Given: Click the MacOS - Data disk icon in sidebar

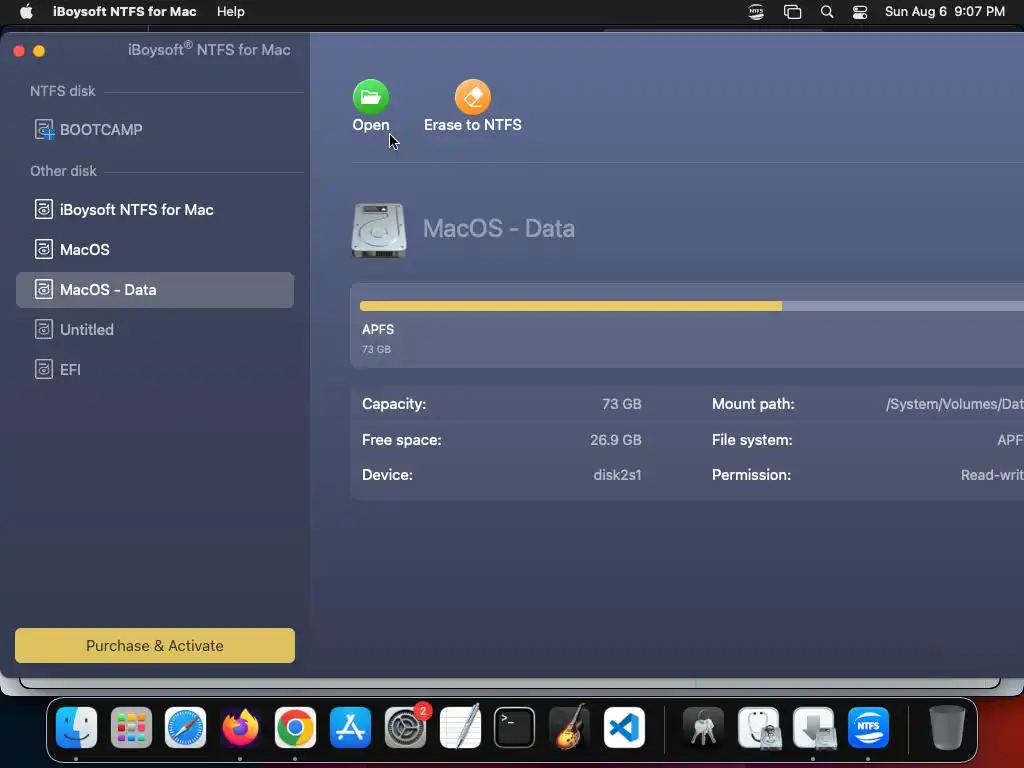Looking at the screenshot, I should (44, 289).
